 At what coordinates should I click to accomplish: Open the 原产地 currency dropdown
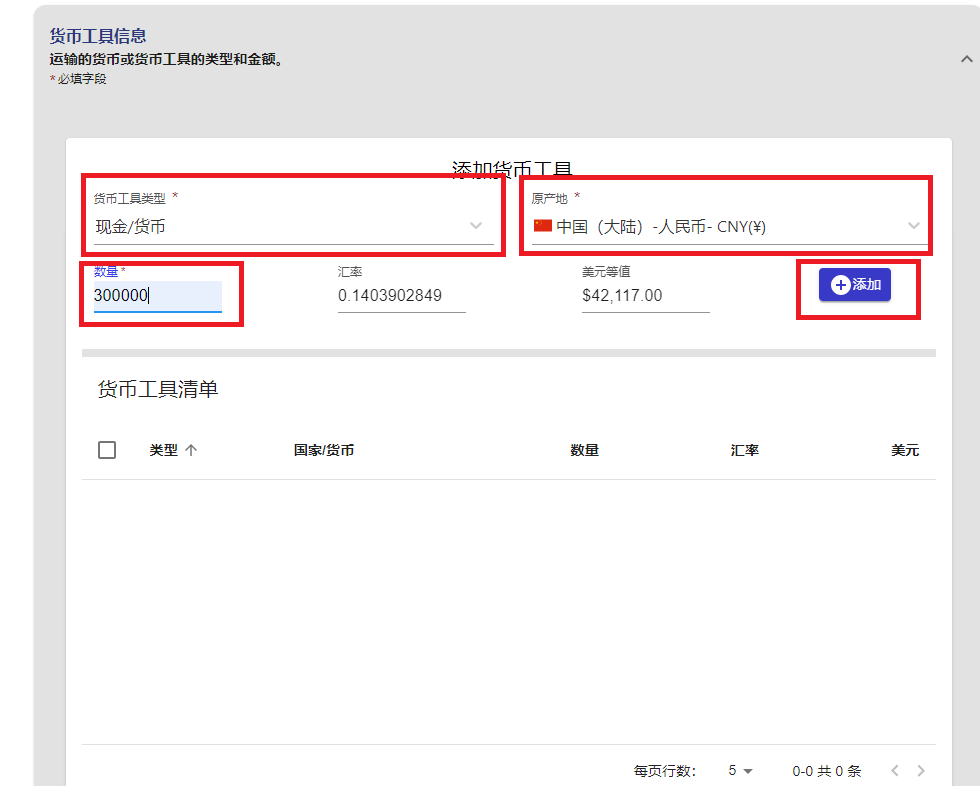click(729, 226)
